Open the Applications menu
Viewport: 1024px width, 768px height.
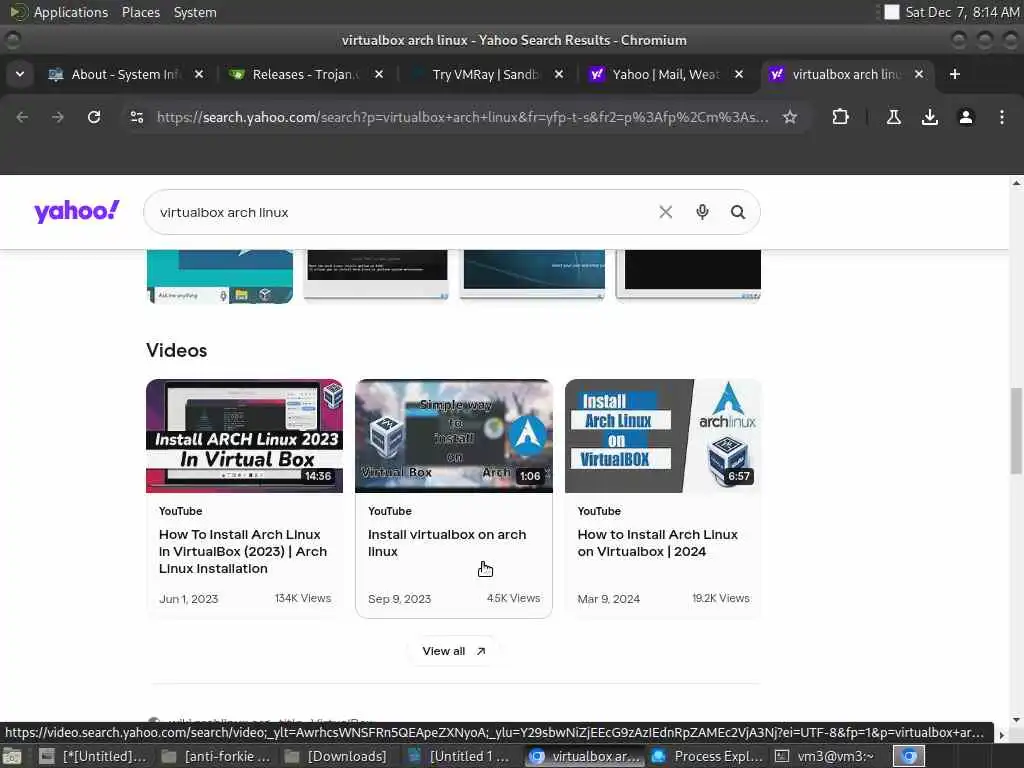[x=71, y=12]
